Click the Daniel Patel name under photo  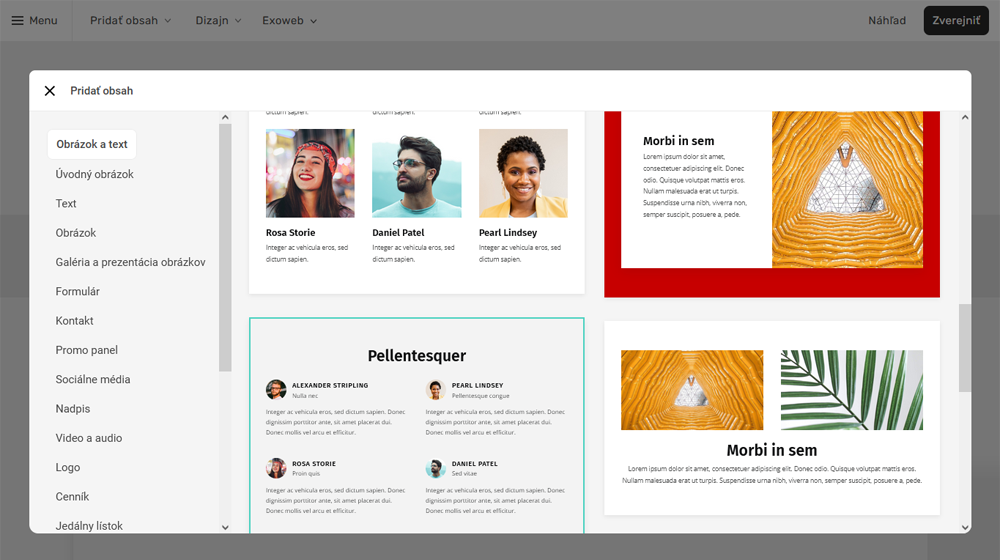(x=398, y=233)
